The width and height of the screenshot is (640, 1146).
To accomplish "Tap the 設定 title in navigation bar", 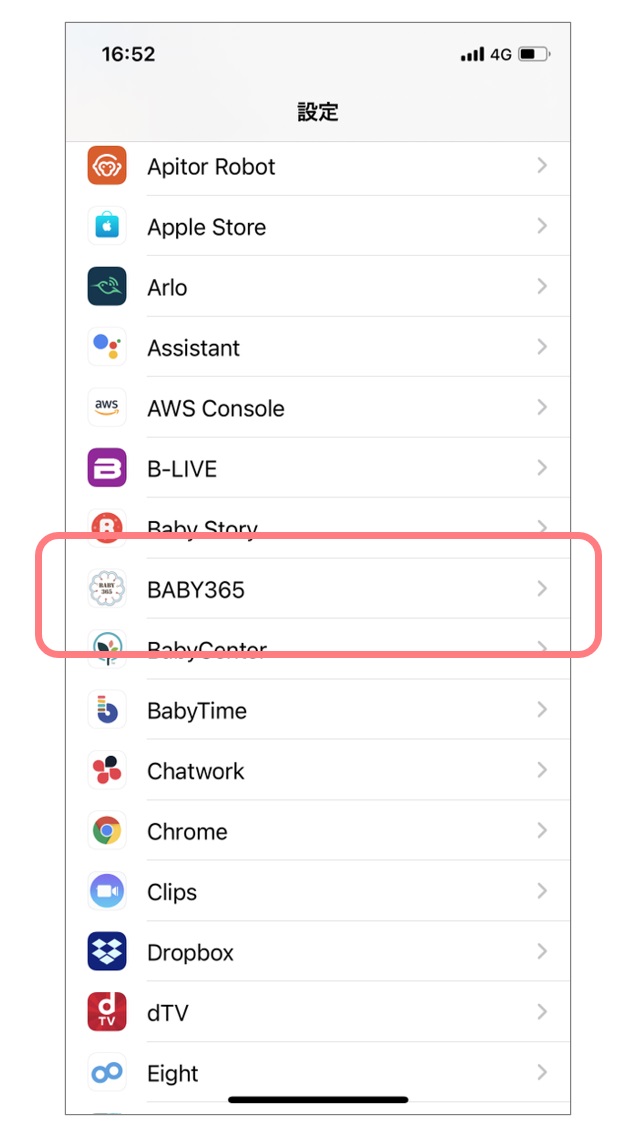I will click(x=318, y=112).
